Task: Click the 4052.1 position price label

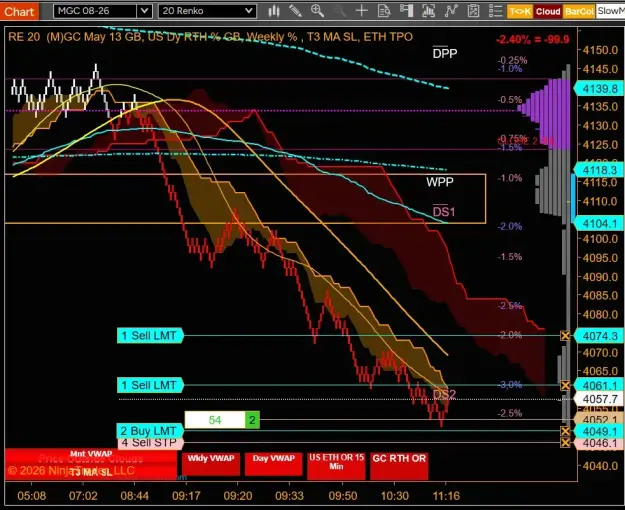Action: click(x=599, y=419)
